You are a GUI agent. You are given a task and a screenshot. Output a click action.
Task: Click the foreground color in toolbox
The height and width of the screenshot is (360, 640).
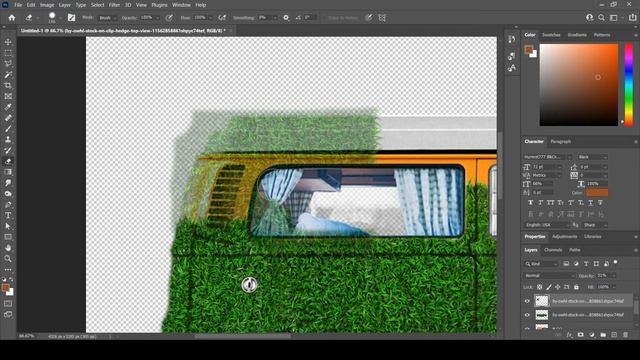[x=6, y=288]
